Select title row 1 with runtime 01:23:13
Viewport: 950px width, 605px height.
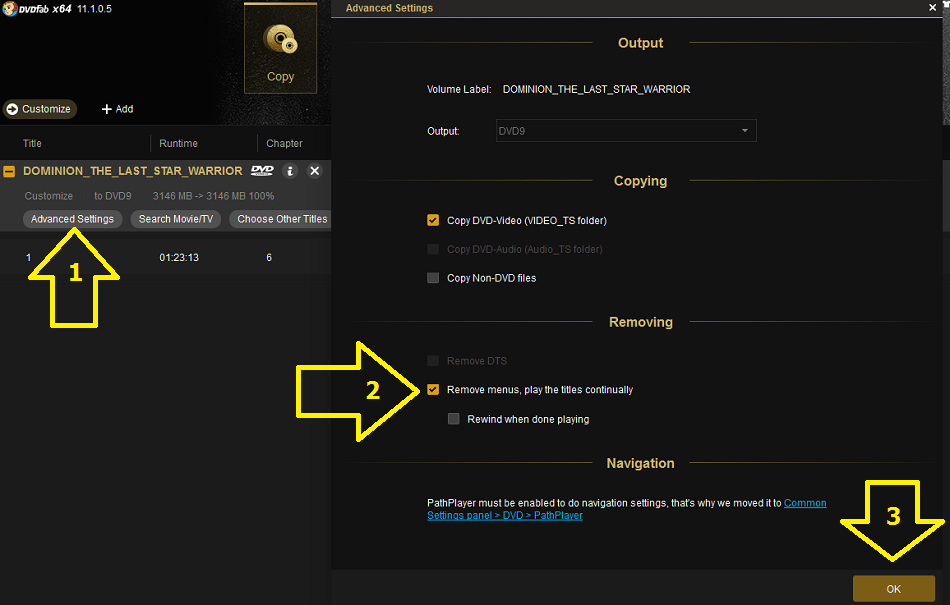coord(165,257)
